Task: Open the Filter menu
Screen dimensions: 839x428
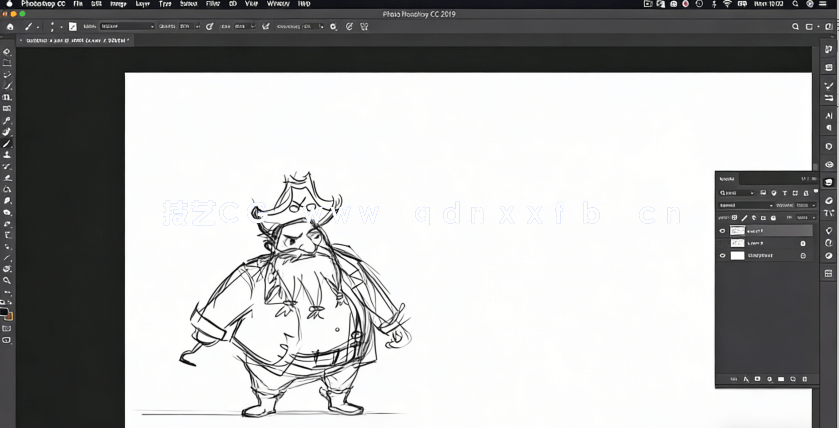Action: tap(212, 4)
